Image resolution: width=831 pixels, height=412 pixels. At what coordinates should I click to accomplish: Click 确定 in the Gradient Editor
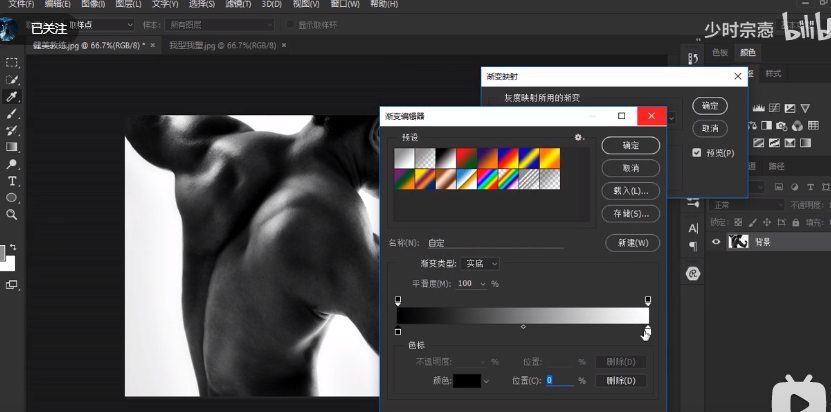[631, 145]
